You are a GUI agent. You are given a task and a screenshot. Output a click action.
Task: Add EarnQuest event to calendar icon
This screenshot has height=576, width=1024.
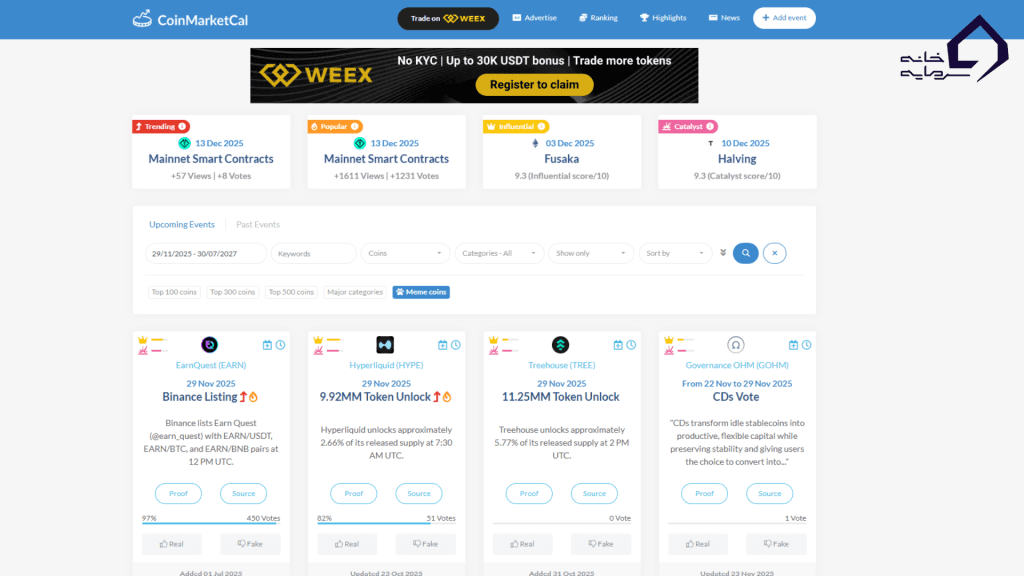pos(267,344)
